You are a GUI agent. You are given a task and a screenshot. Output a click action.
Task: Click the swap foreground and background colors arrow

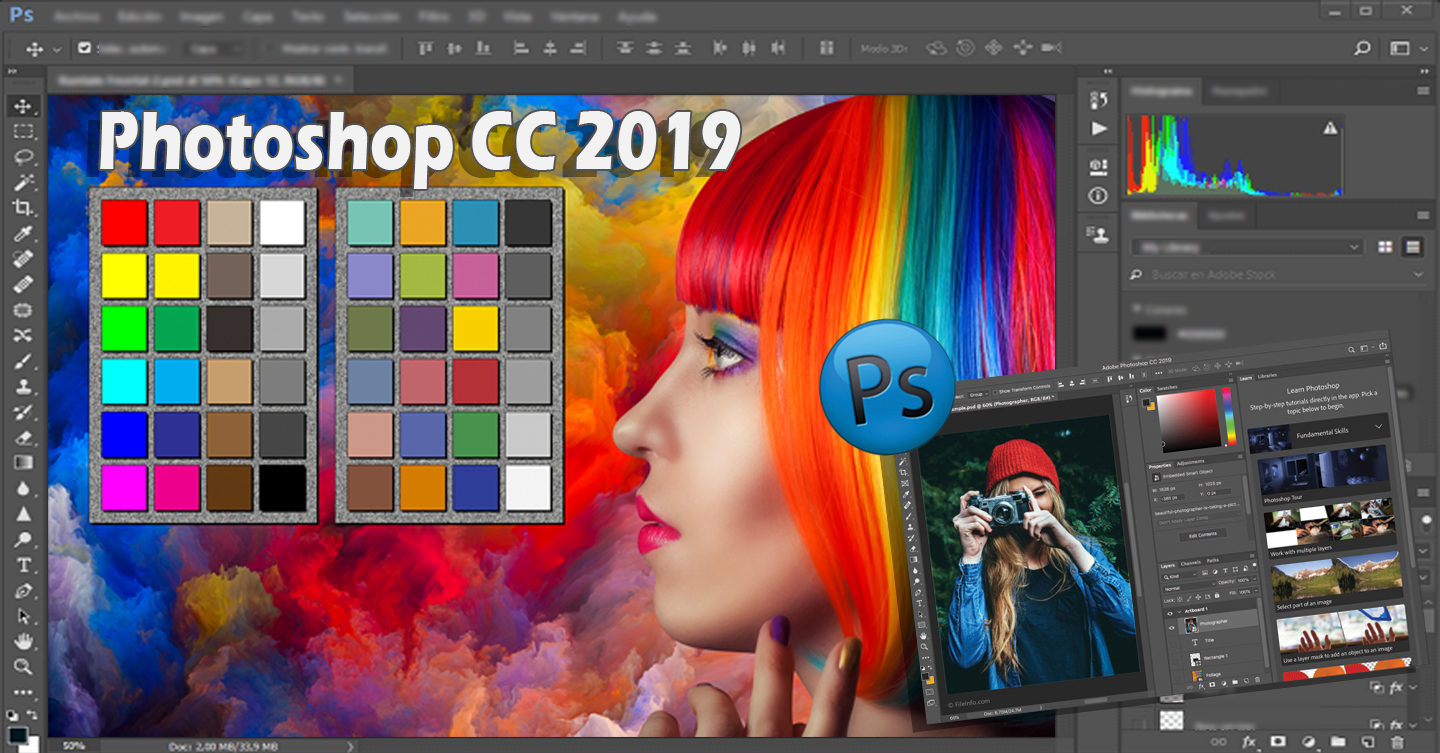pos(33,713)
